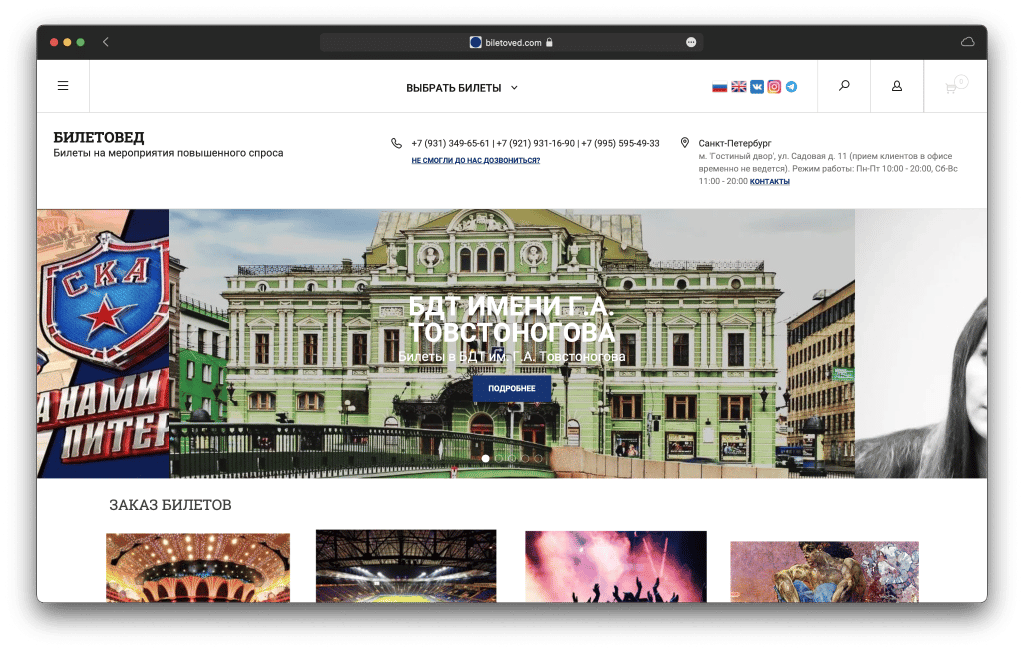
Task: Open the circus hall thumbnail
Action: point(198,567)
